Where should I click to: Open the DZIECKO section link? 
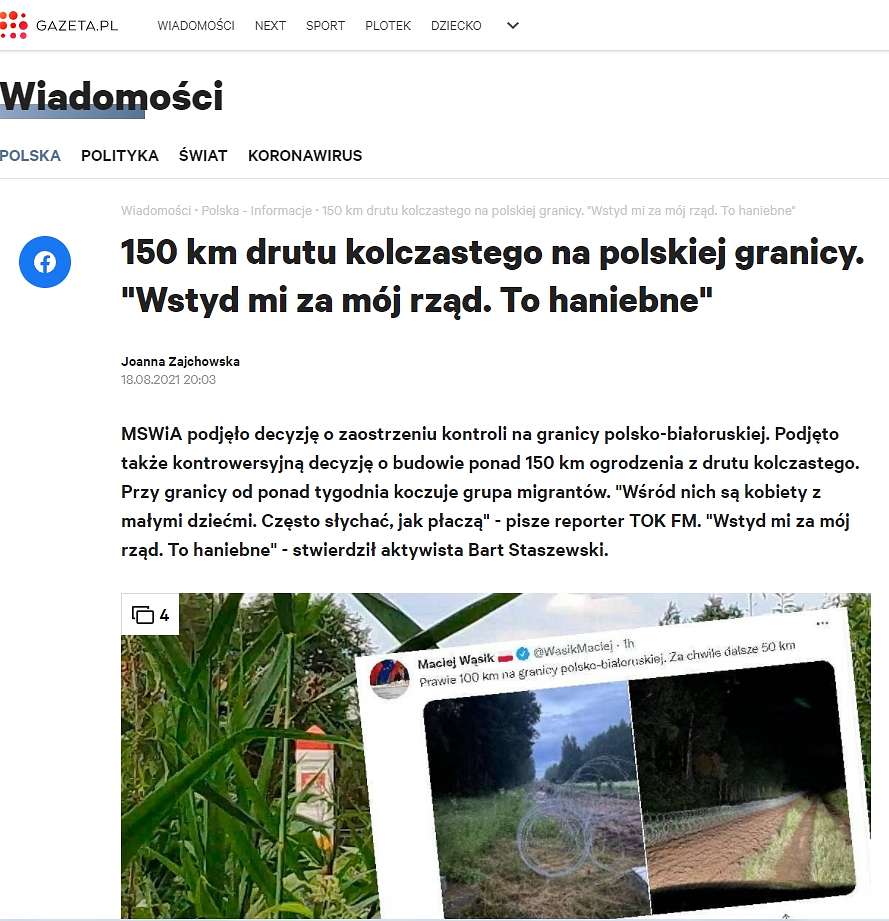(x=456, y=26)
